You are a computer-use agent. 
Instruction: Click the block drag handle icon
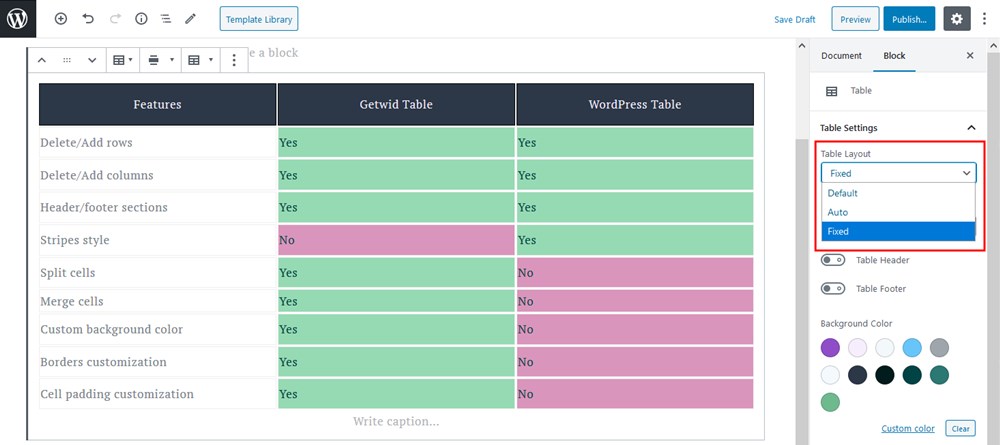tap(67, 60)
